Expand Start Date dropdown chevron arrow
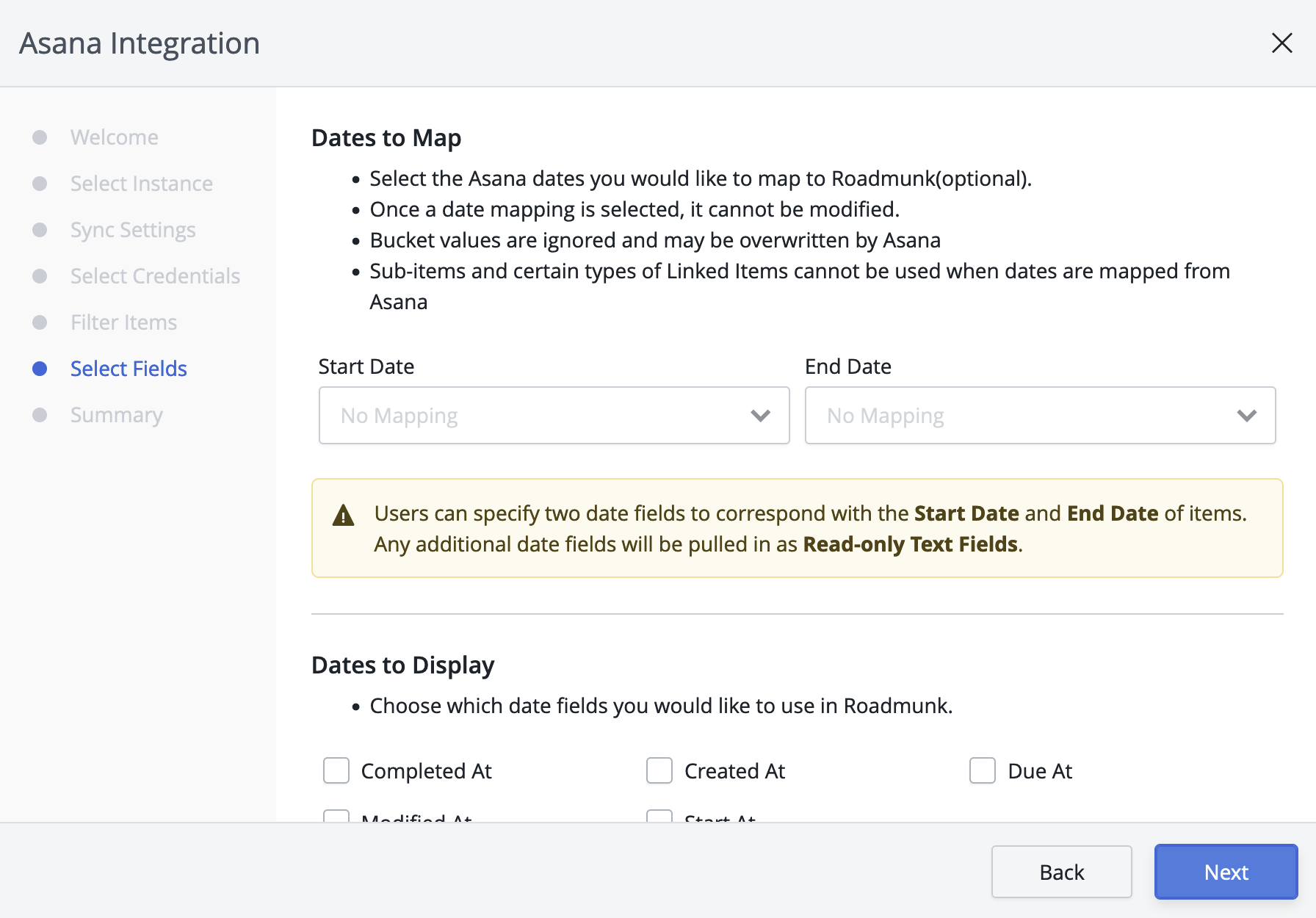 (761, 416)
